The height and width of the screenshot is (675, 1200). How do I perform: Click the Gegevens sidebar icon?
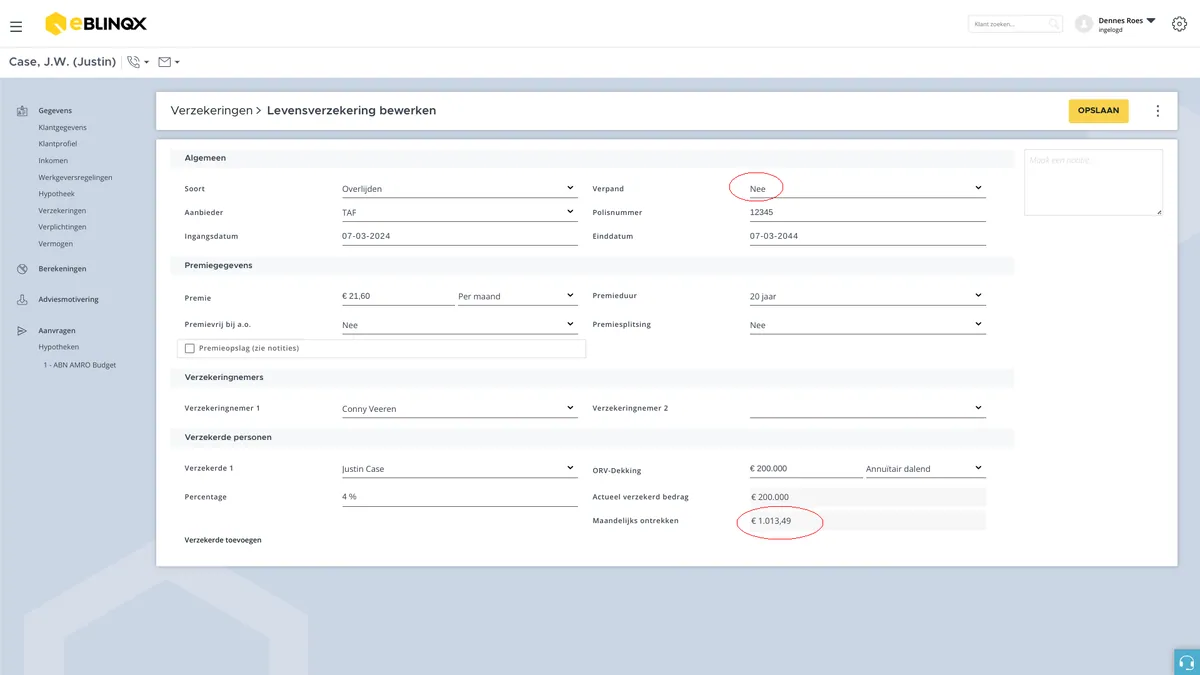[x=22, y=111]
